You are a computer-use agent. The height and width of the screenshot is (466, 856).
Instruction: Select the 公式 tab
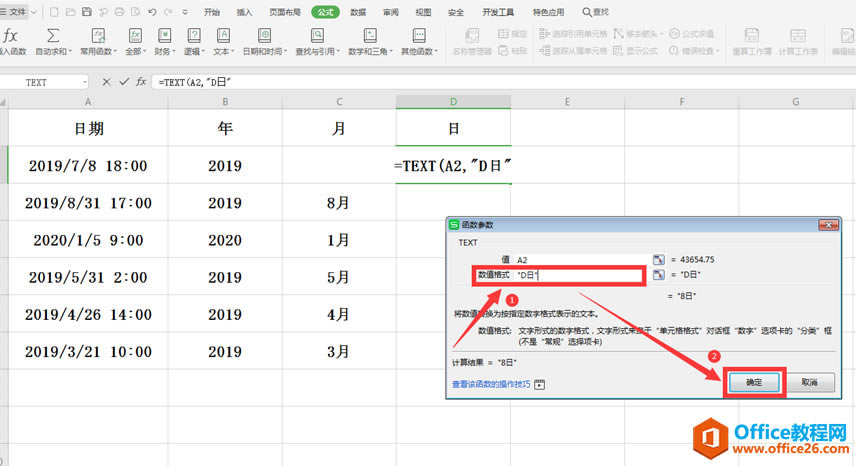325,12
